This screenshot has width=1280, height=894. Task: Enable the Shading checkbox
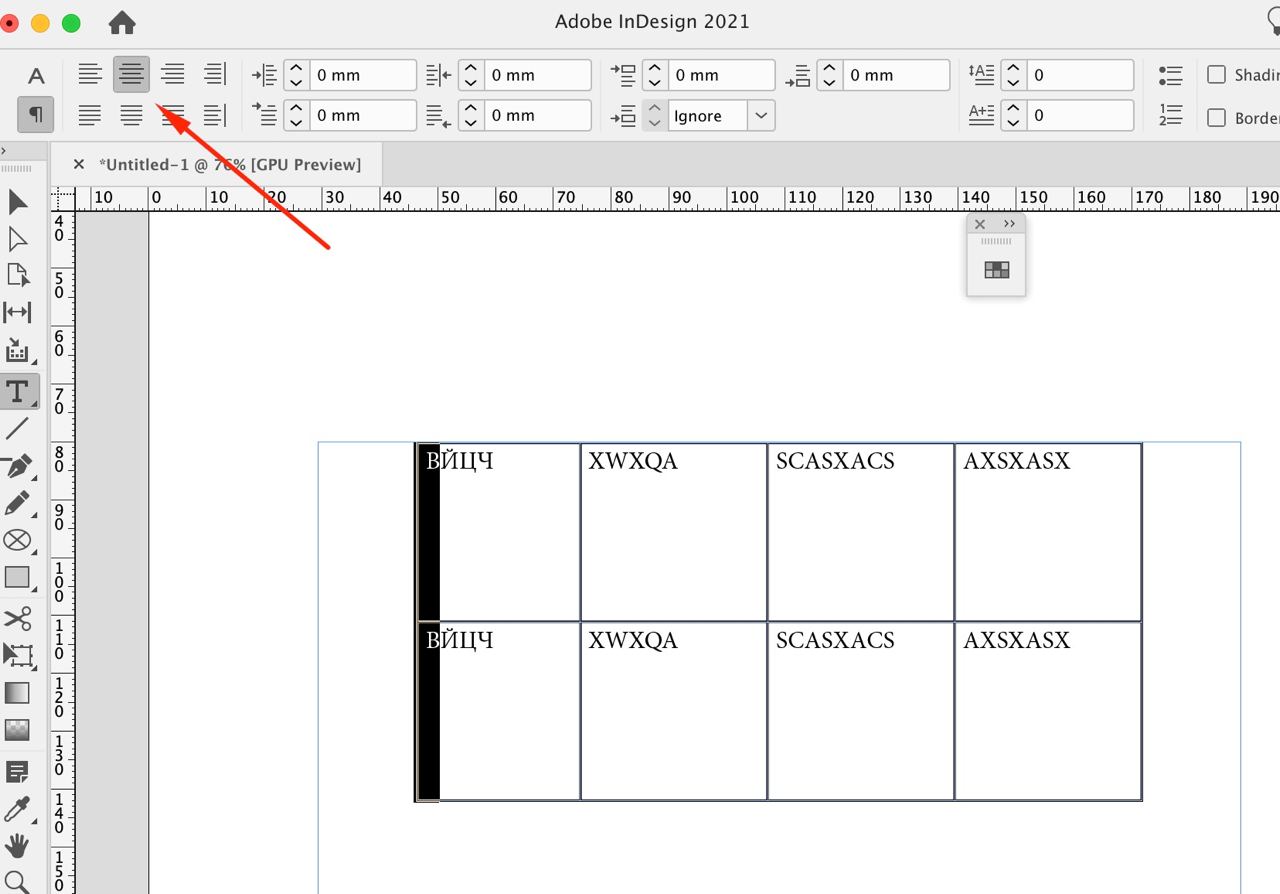(x=1217, y=75)
